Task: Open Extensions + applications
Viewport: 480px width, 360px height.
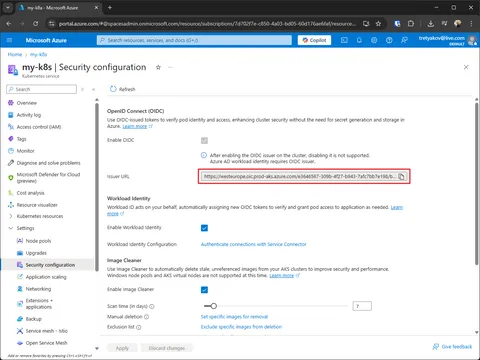Action: pos(39,304)
